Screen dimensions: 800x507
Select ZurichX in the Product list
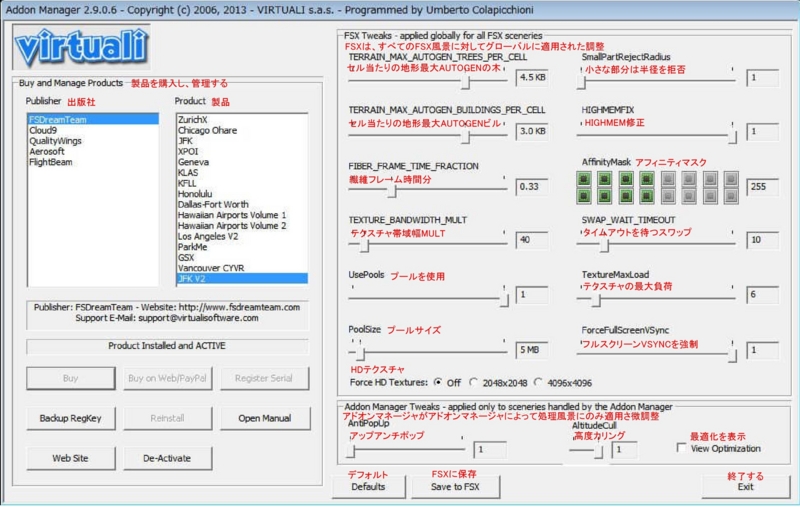[x=242, y=119]
